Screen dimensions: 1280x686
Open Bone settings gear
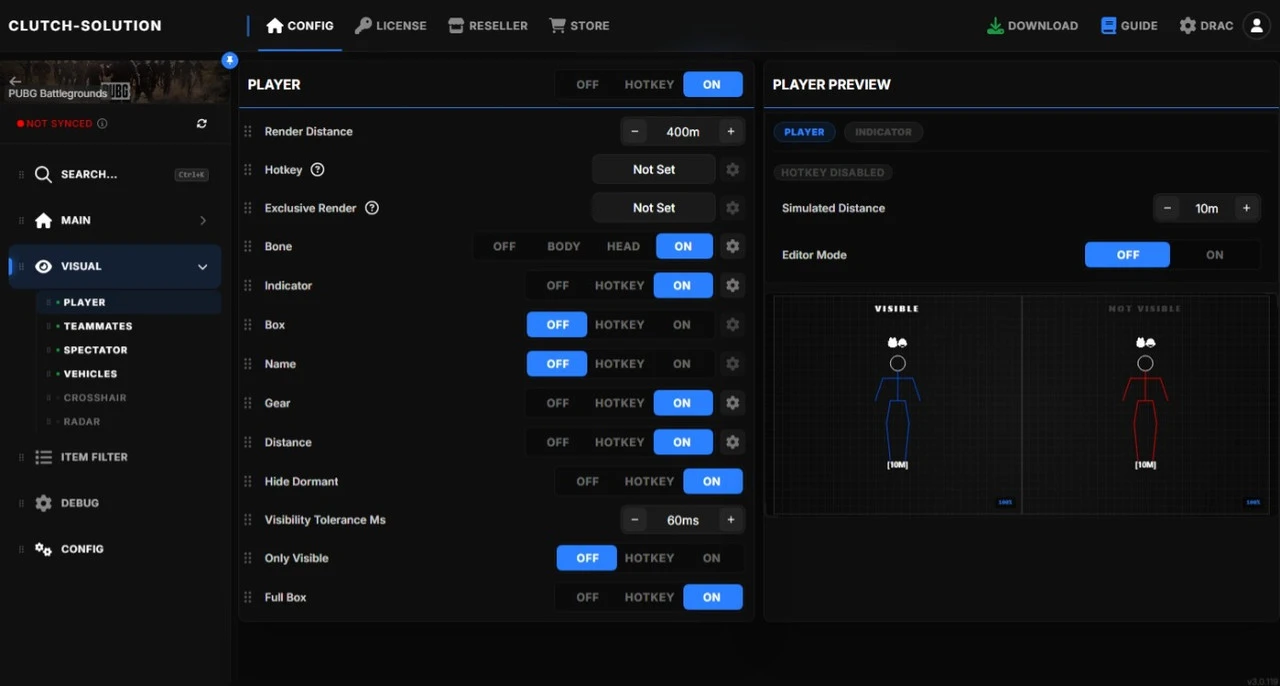click(x=733, y=246)
